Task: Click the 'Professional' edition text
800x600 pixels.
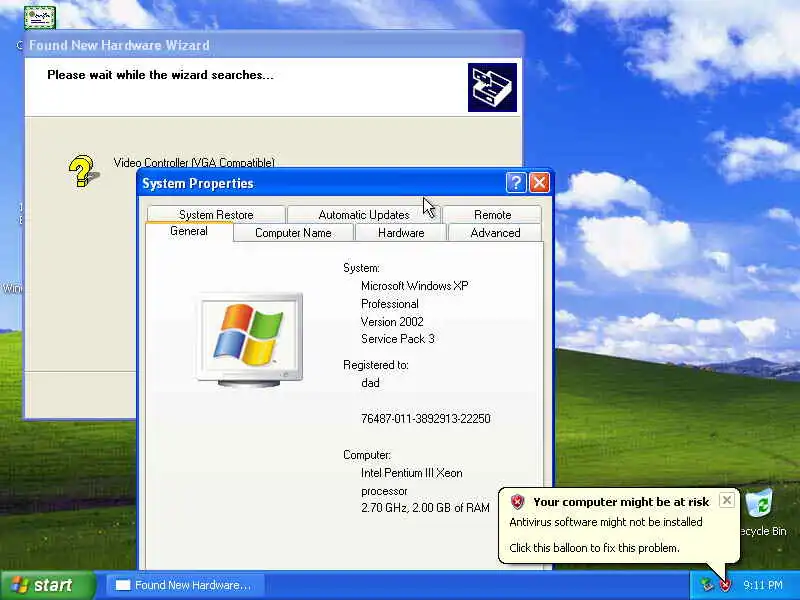Action: pyautogui.click(x=390, y=304)
